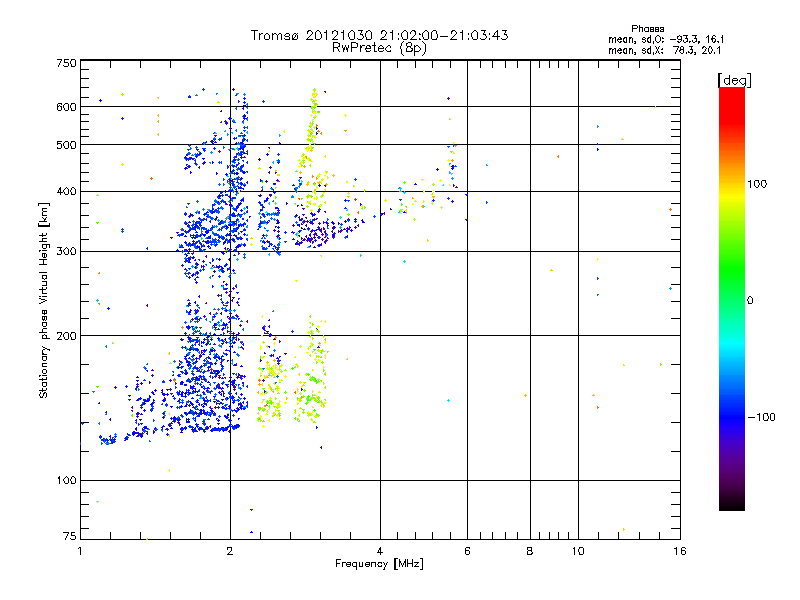
Task: Click the "mean, sd,X: 78.3, 20.1" line
Action: [664, 50]
